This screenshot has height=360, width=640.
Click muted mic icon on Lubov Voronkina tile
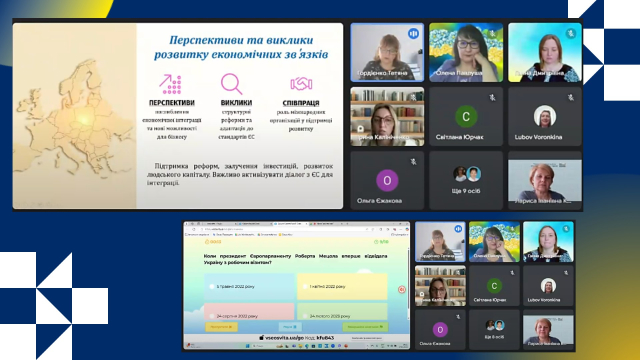(571, 98)
